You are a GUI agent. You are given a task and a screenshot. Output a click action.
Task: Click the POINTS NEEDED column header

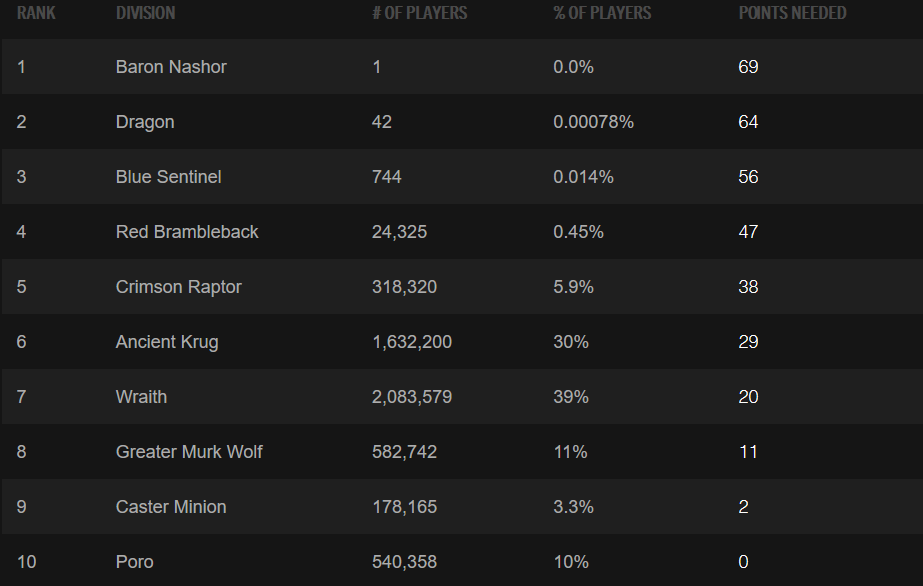(792, 13)
